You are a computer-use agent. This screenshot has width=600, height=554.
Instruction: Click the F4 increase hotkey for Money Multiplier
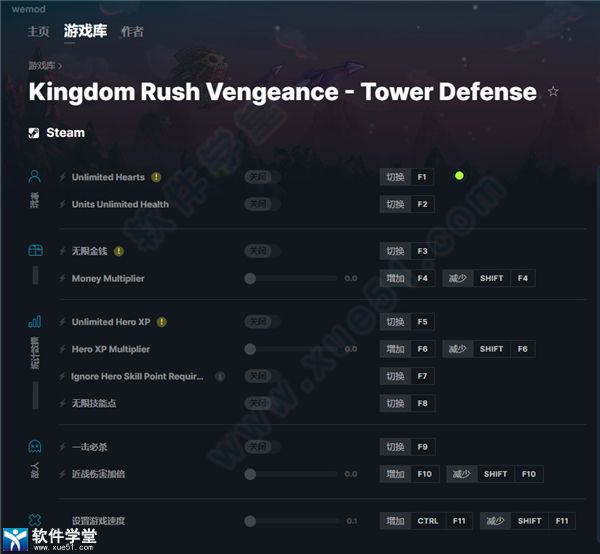(407, 278)
